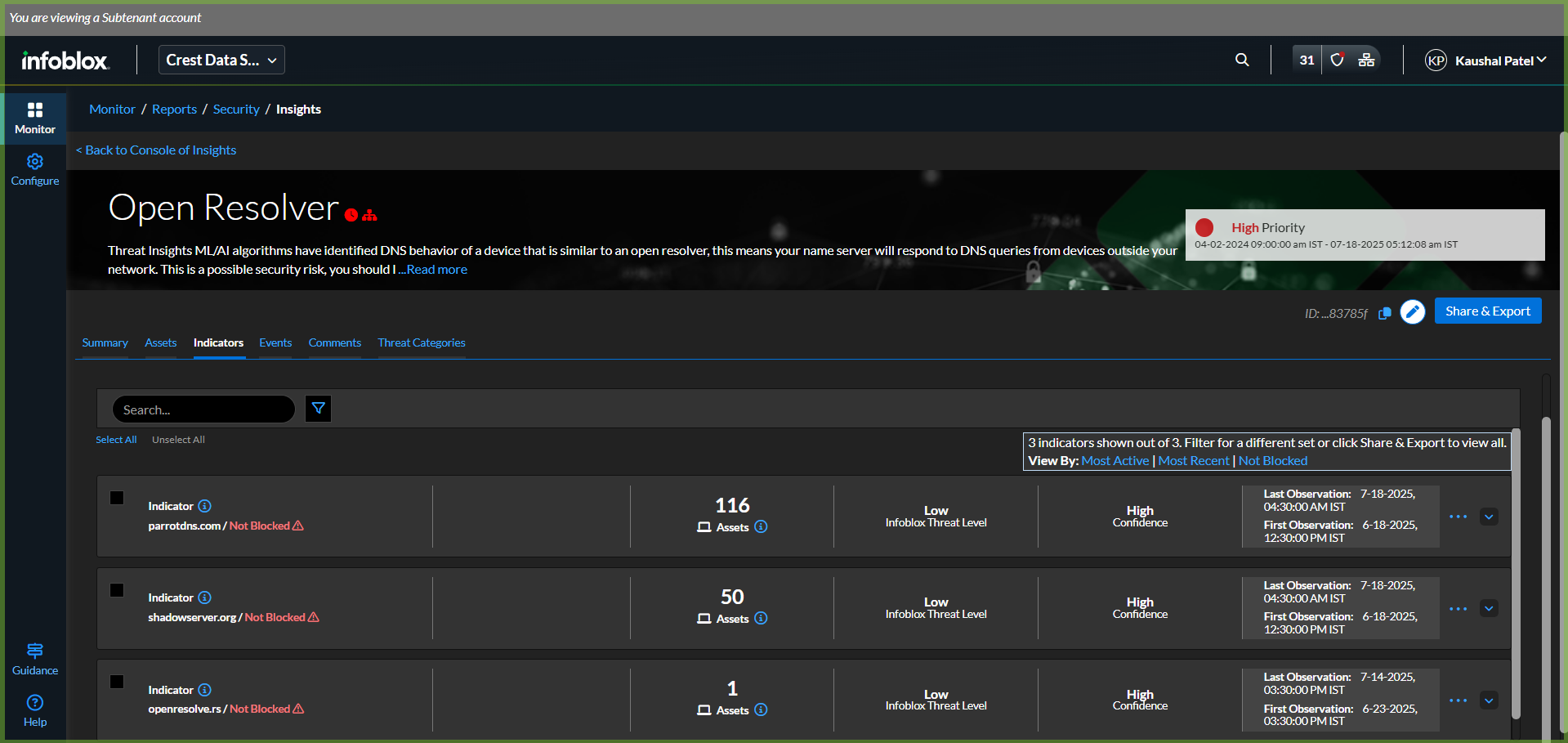Viewport: 1568px width, 743px height.
Task: Click the info icon beside shadowserver.org Indicator label
Action: coord(205,598)
